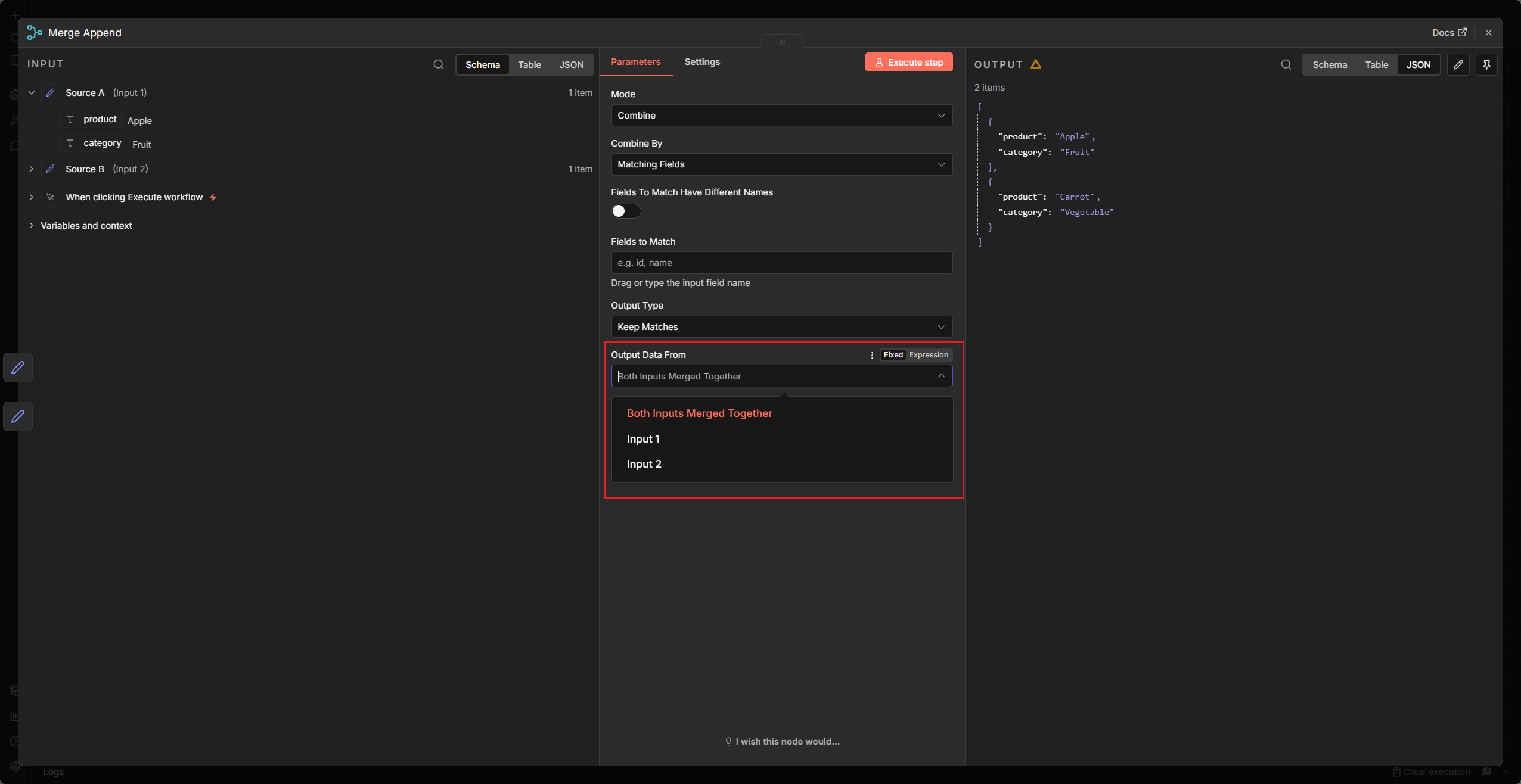Click the Source B pencil icon
This screenshot has width=1521, height=784.
51,169
